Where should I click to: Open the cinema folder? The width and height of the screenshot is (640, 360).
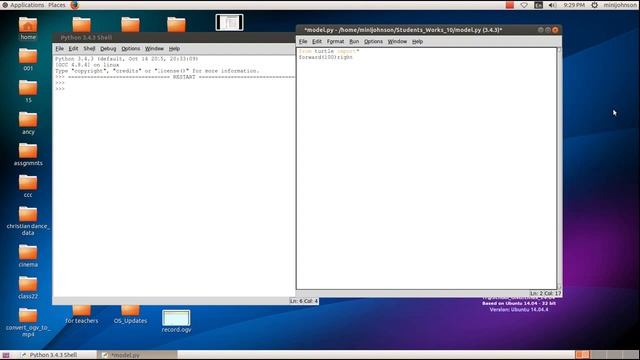pos(28,252)
